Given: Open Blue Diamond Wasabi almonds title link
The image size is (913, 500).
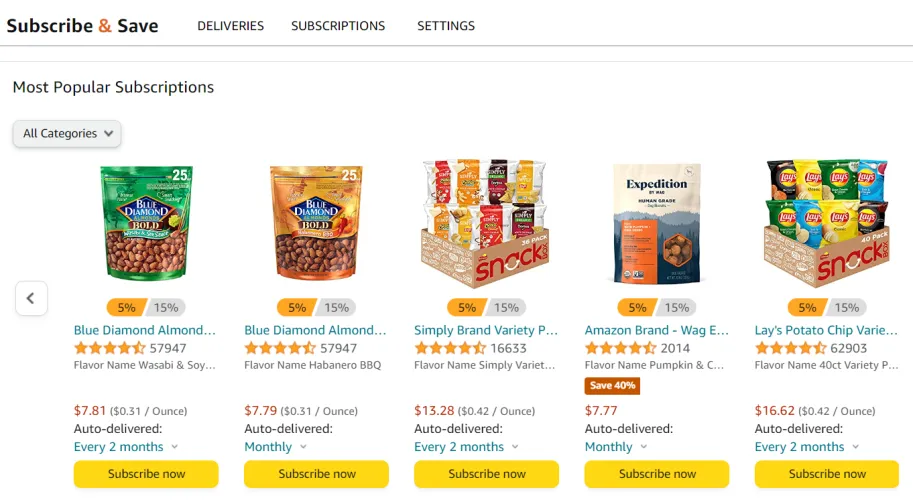Looking at the screenshot, I should (145, 330).
